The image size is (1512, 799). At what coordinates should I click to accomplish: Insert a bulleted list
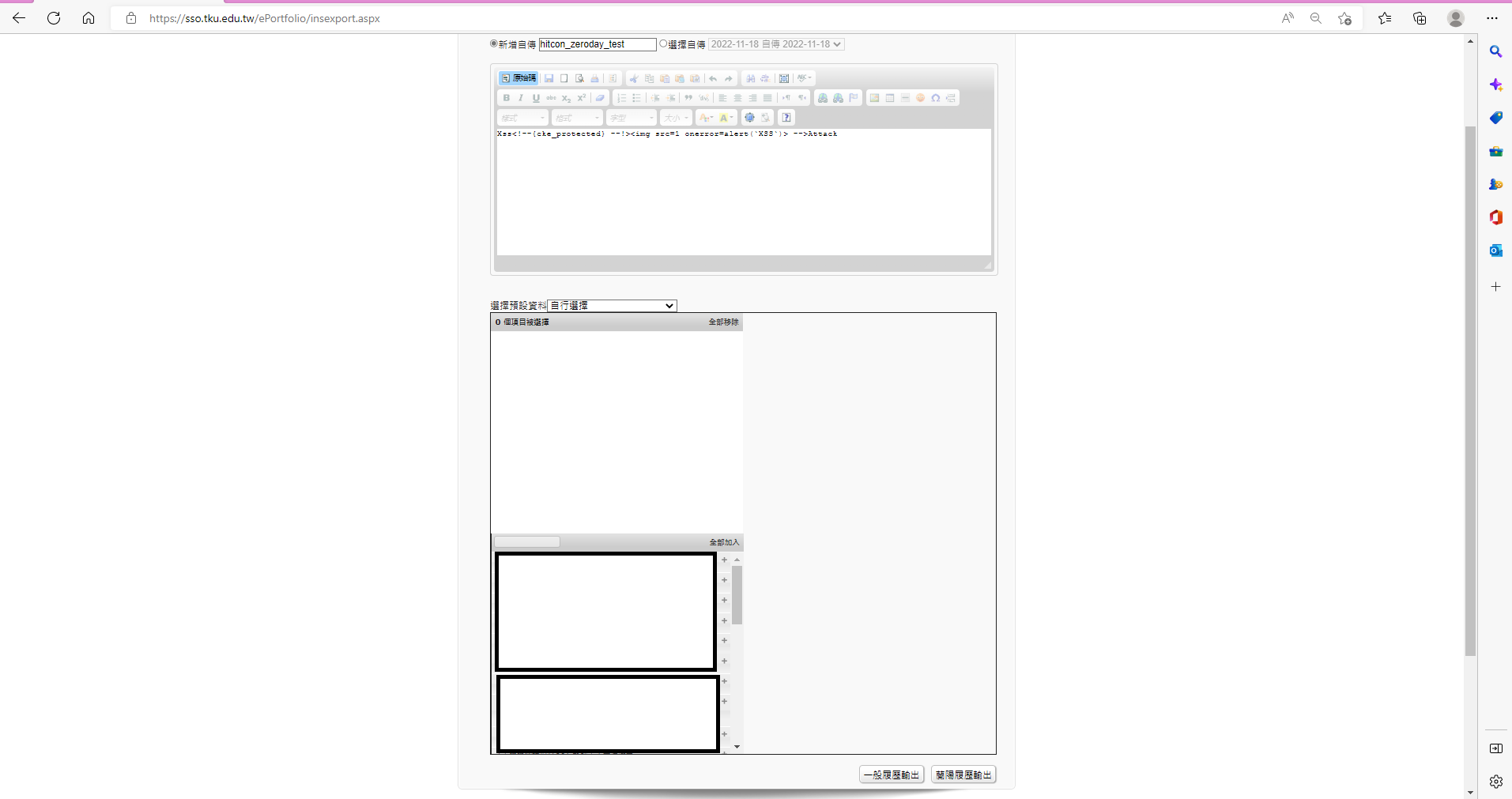[636, 98]
